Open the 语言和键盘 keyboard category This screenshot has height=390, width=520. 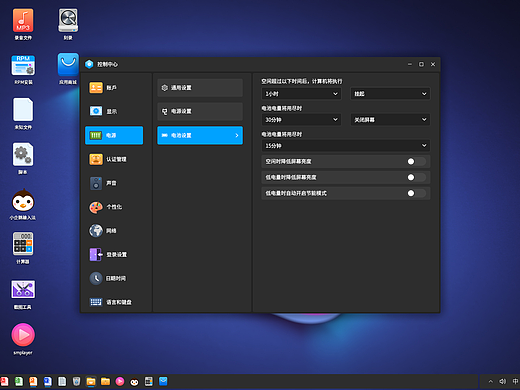click(114, 302)
